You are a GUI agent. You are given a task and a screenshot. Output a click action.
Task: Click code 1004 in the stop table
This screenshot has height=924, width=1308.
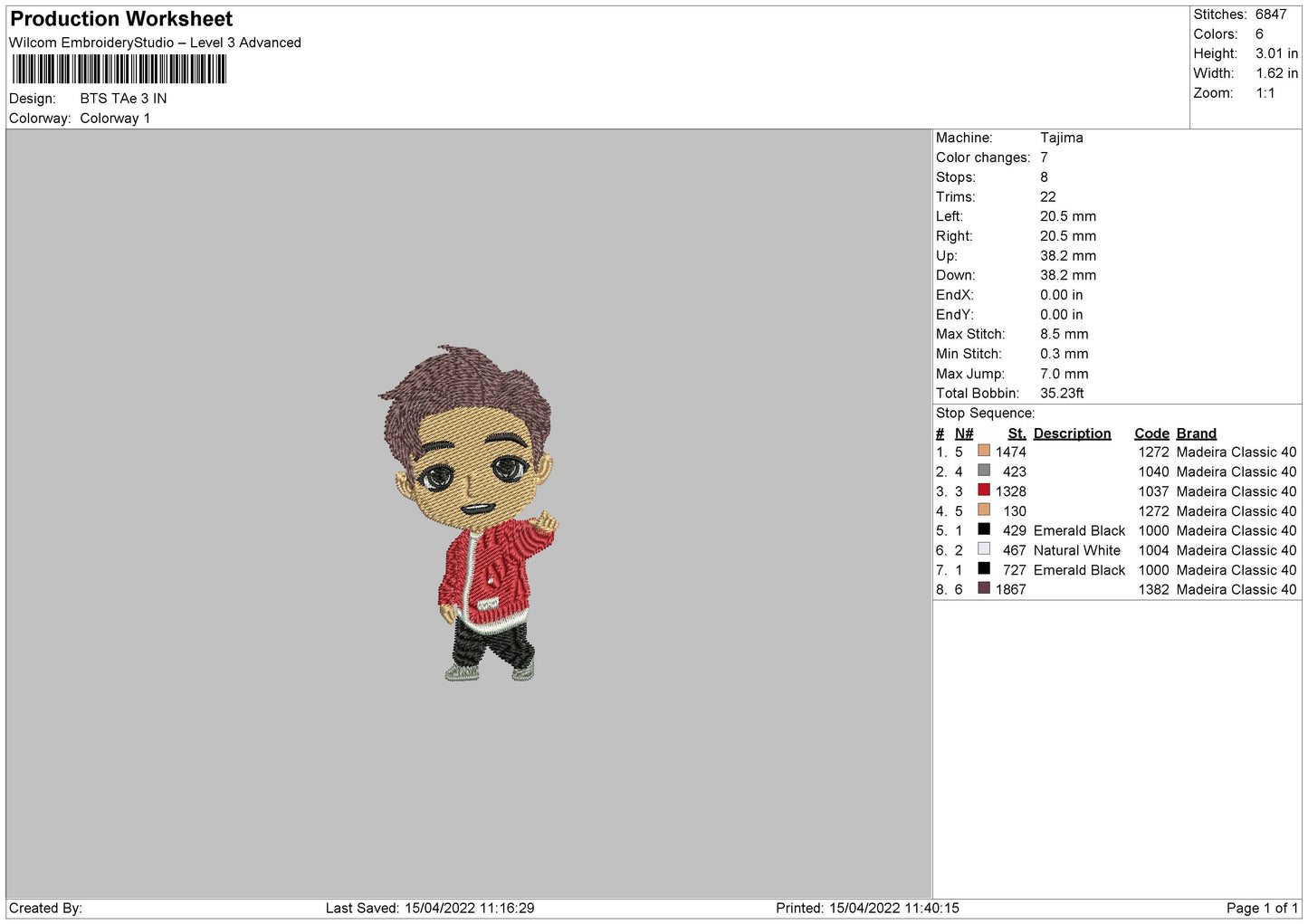1153,550
